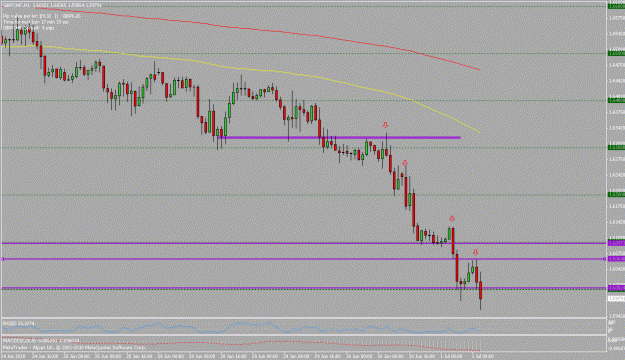Click the MetaTrader Alpari UK copyright text

(74, 347)
